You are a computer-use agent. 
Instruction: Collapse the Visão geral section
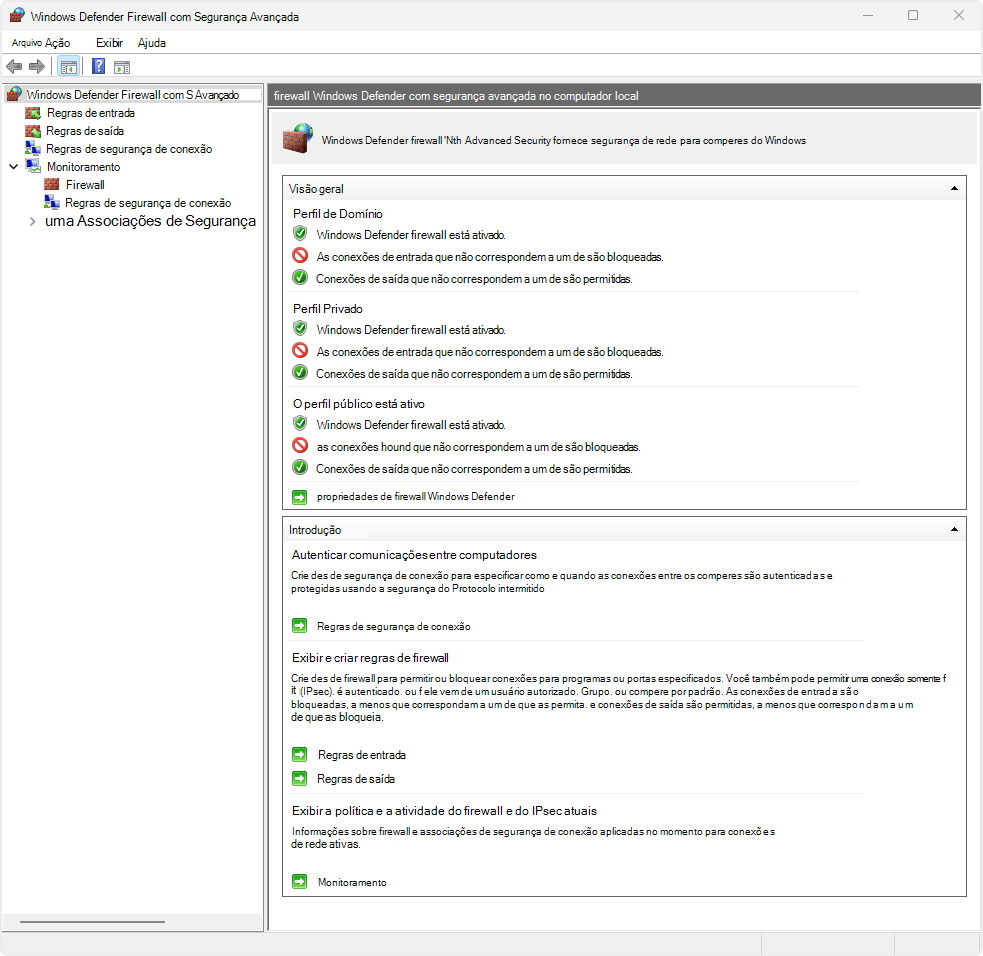(x=954, y=188)
